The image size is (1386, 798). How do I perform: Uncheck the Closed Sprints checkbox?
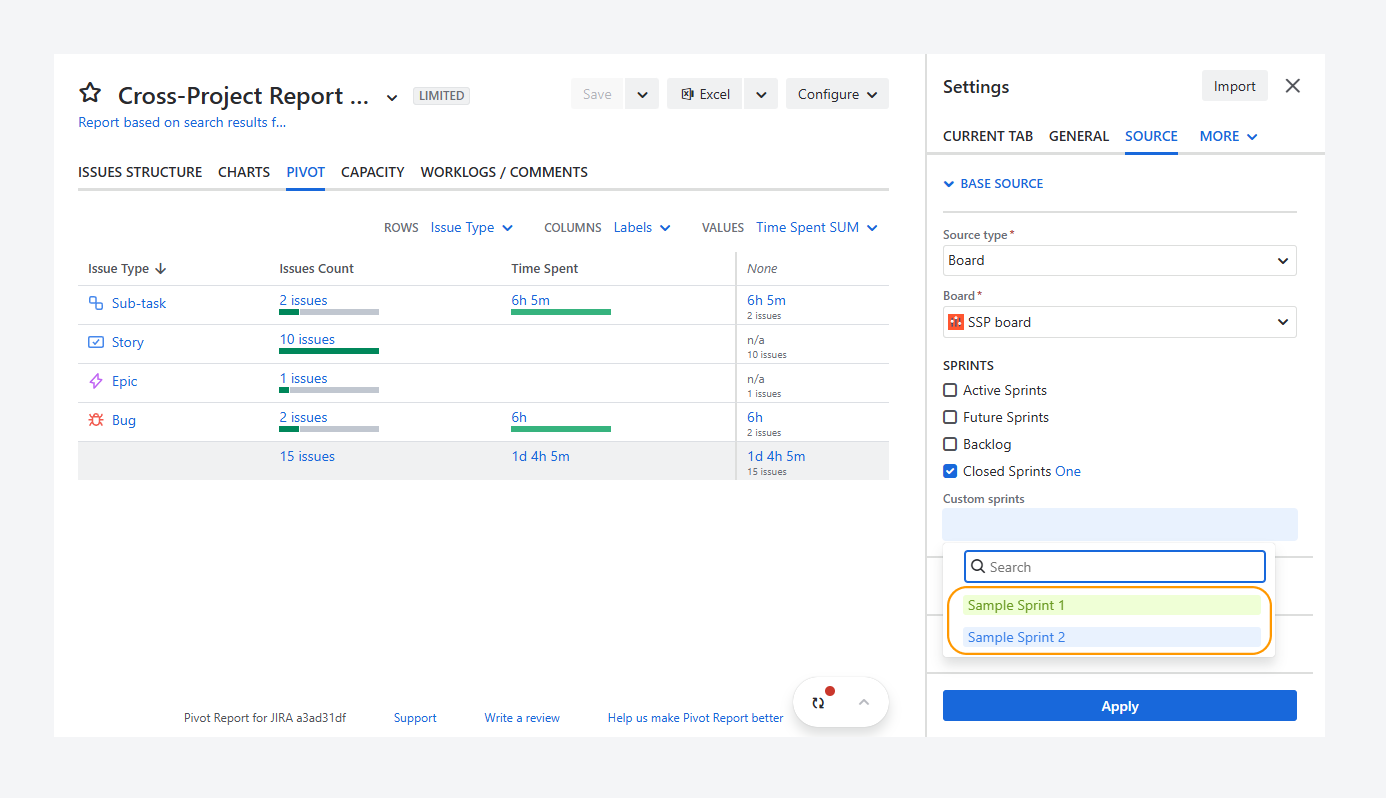[x=950, y=471]
